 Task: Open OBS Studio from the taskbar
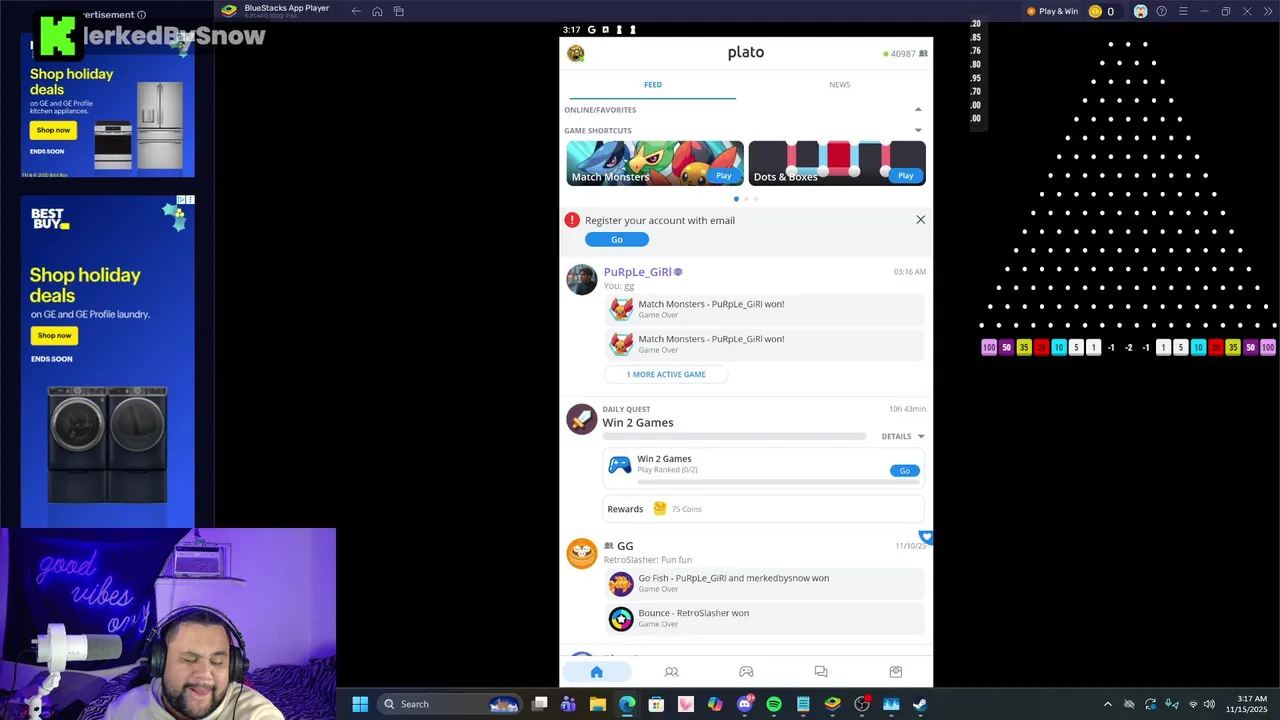click(x=862, y=704)
